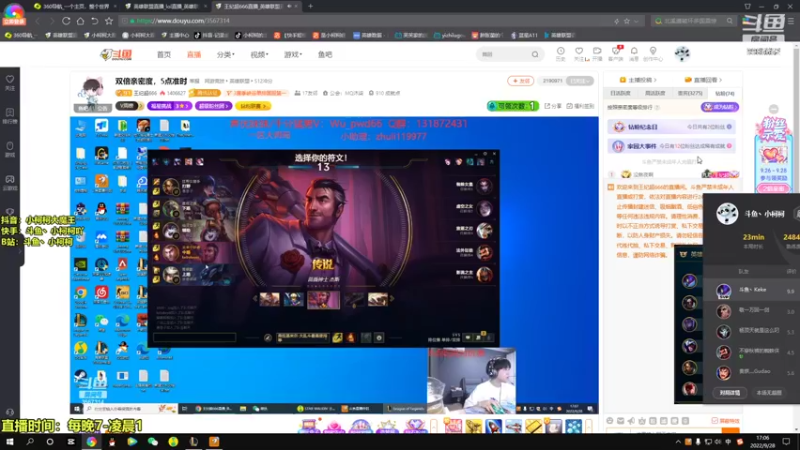Click the Douyu logo in site header
Image resolution: width=800 pixels, height=450 pixels.
click(116, 54)
